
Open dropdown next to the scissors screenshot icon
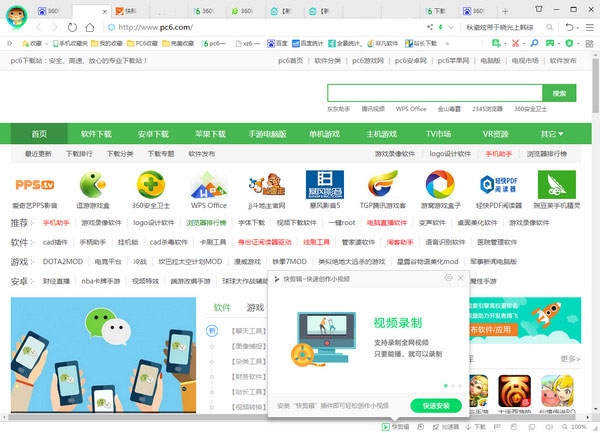coord(524,44)
